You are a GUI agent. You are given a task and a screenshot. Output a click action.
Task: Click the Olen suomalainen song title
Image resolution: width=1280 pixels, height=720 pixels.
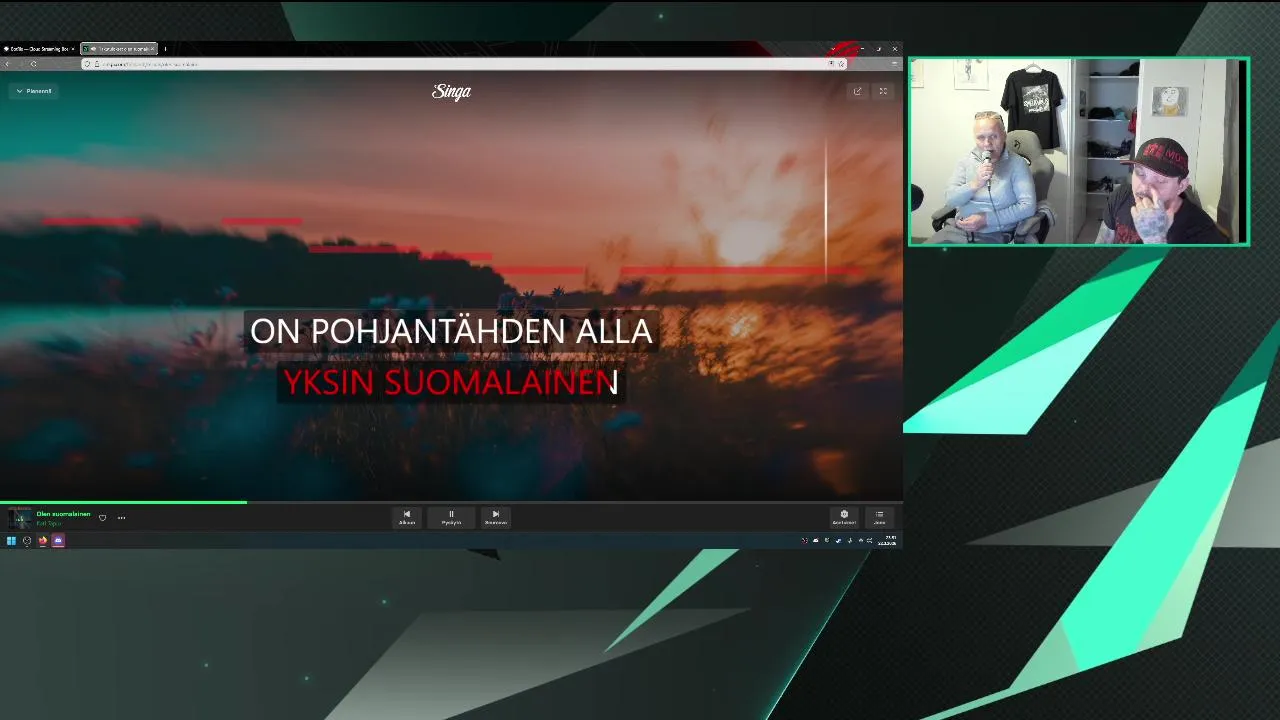(x=63, y=514)
